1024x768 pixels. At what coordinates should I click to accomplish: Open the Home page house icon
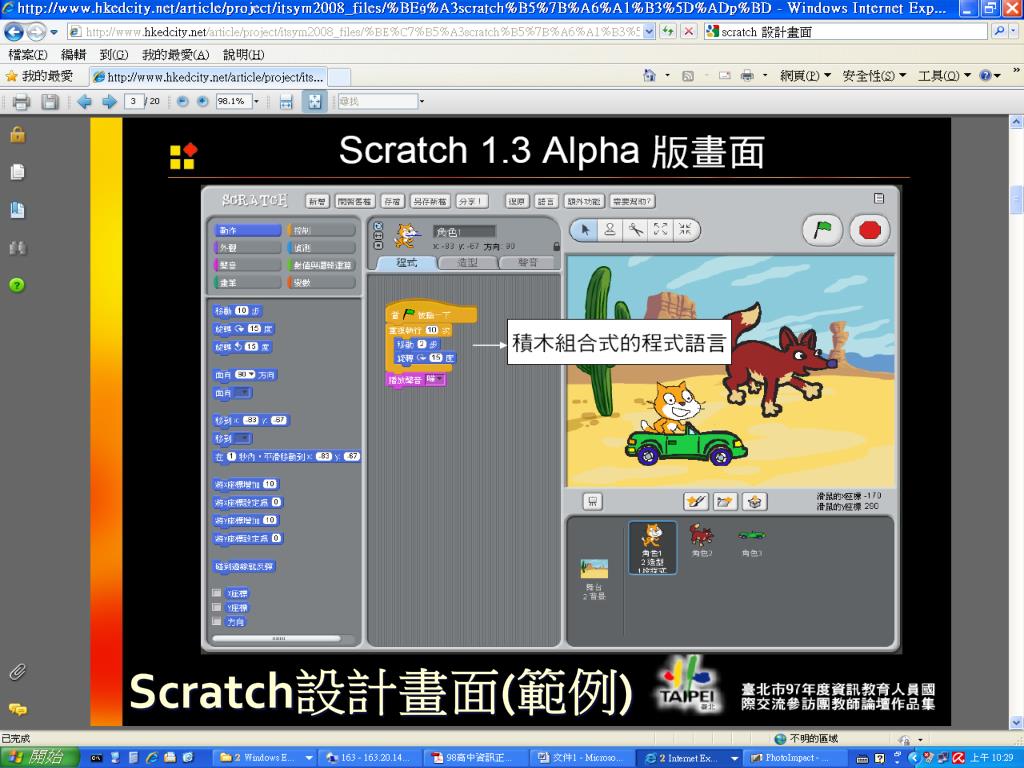(x=649, y=76)
